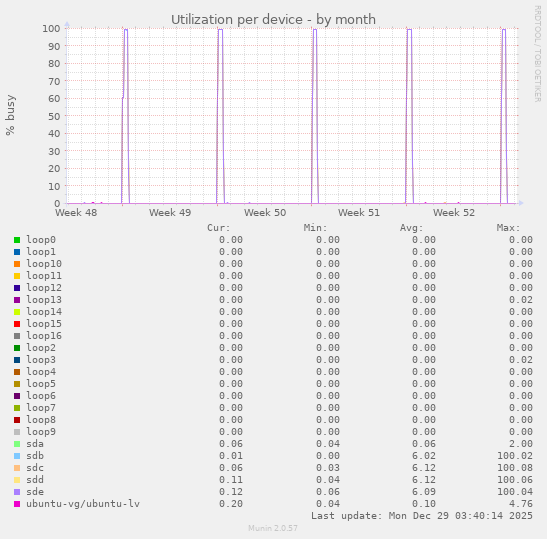Click the 'Avg:' column header

click(x=412, y=228)
